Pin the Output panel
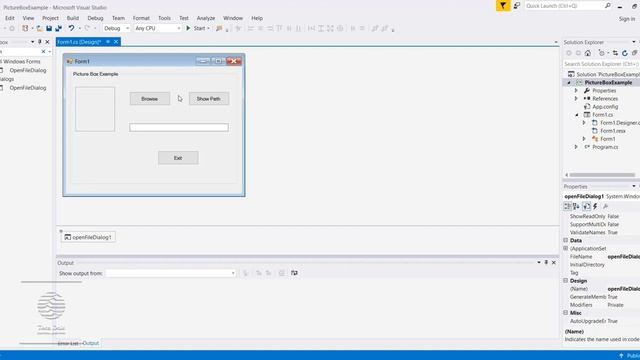This screenshot has height=360, width=640. (x=546, y=262)
